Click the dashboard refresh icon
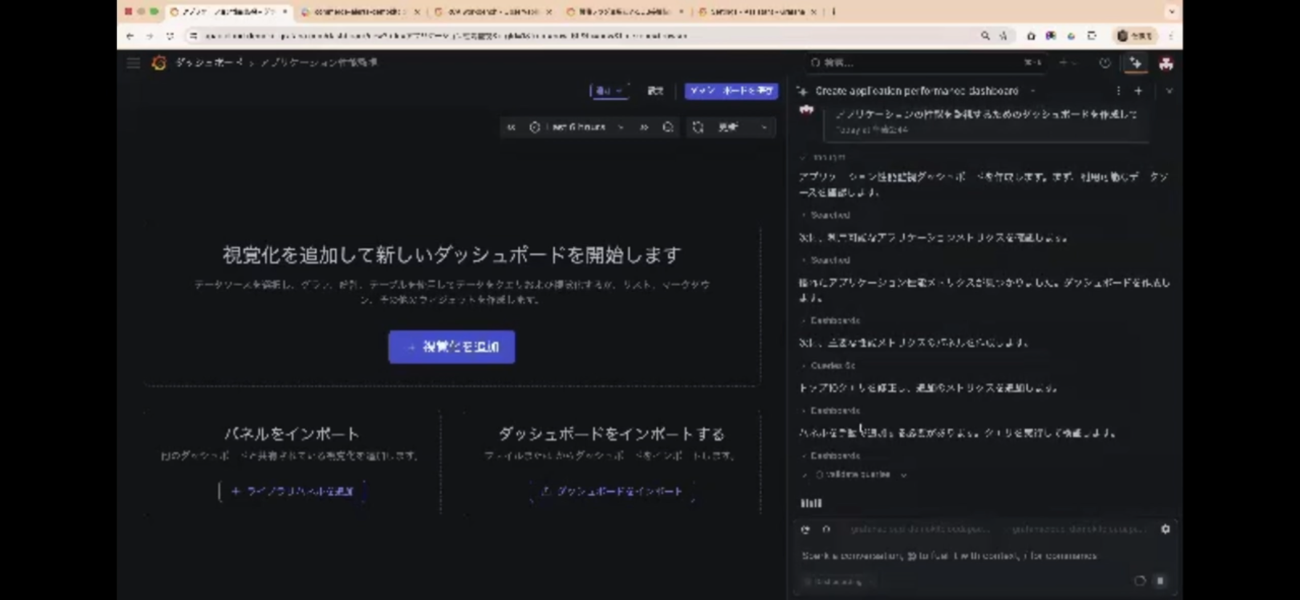Screen dimensions: 1300x600 tap(698, 127)
